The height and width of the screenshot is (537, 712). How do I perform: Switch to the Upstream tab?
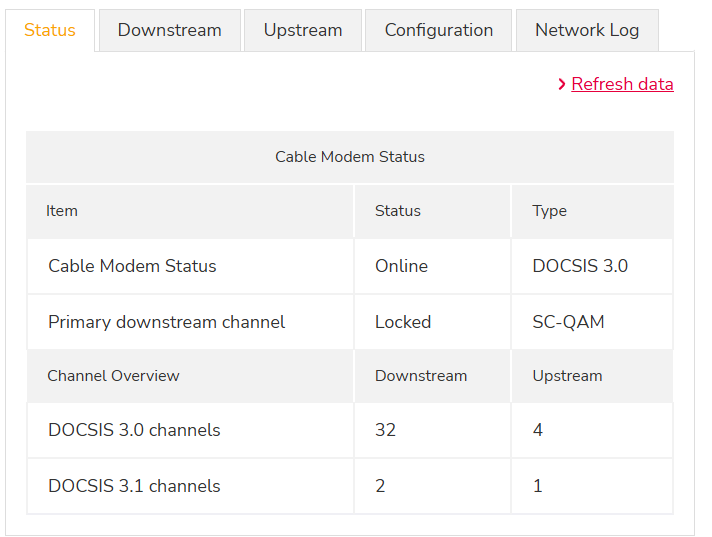click(303, 30)
